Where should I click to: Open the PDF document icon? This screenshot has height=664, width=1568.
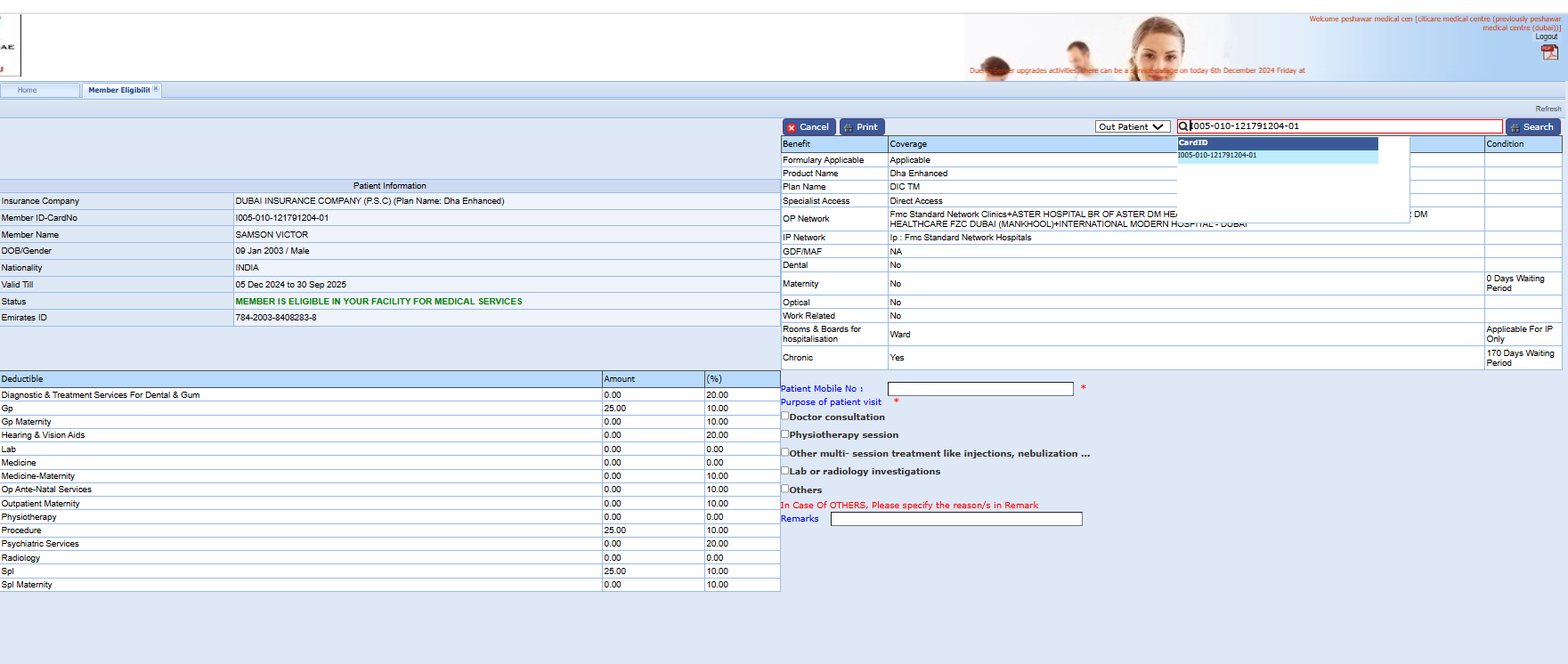[x=1549, y=53]
